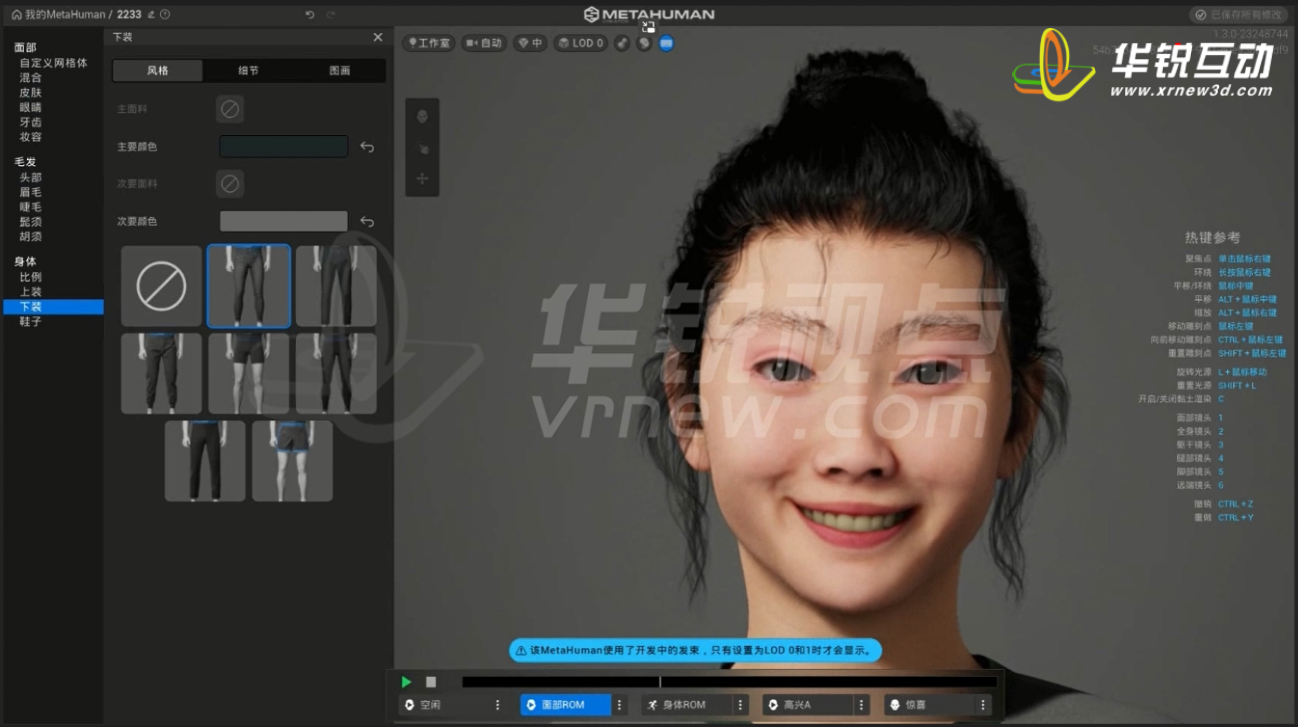
Task: Toggle the blue hotkey reference button
Action: tap(666, 43)
